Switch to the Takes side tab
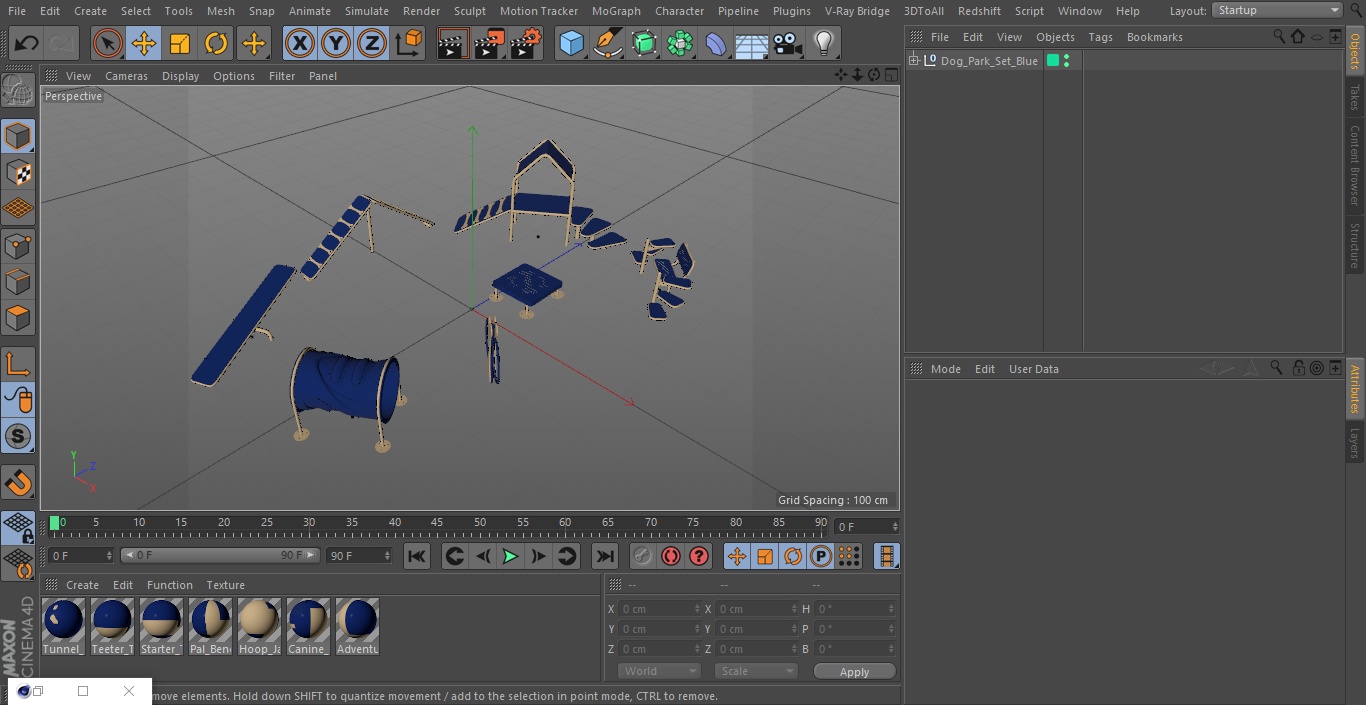1366x705 pixels. click(1355, 97)
